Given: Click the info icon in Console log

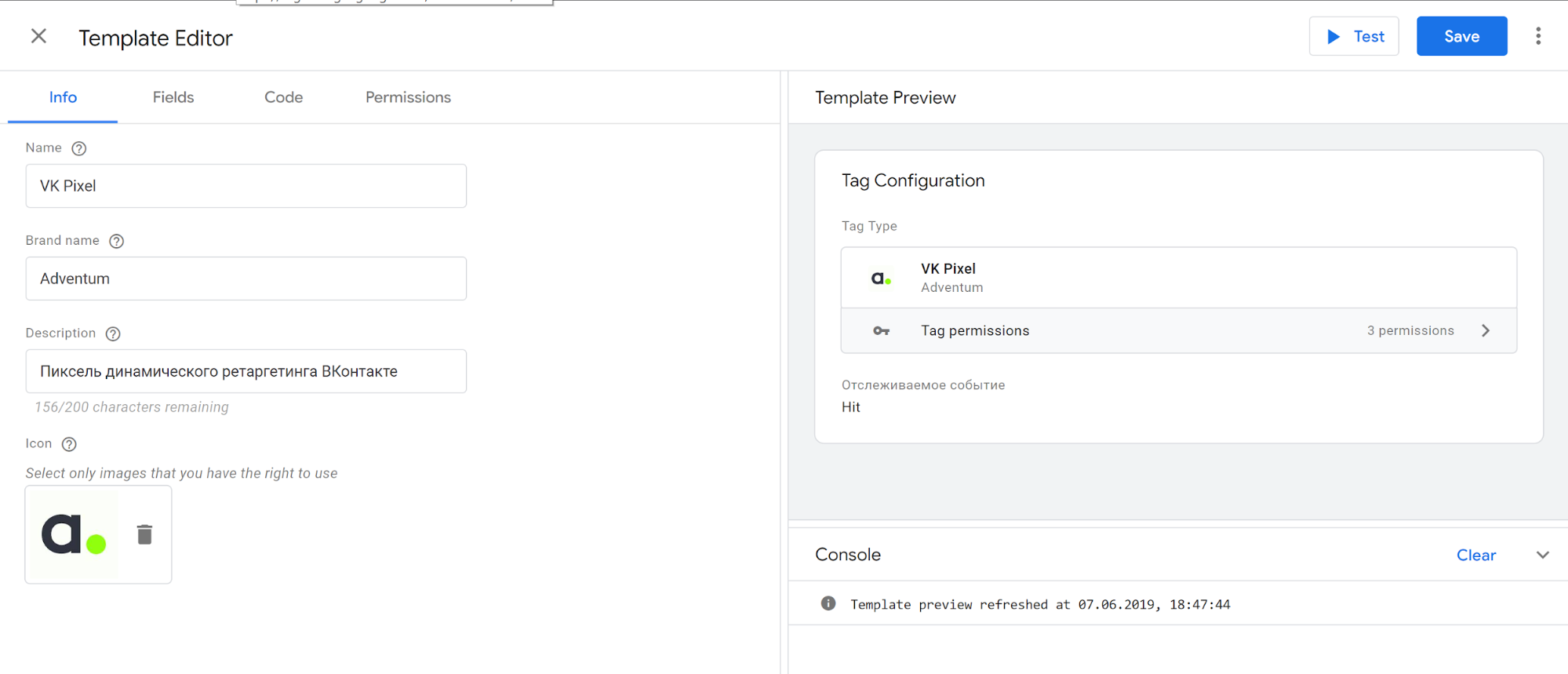Looking at the screenshot, I should click(828, 603).
